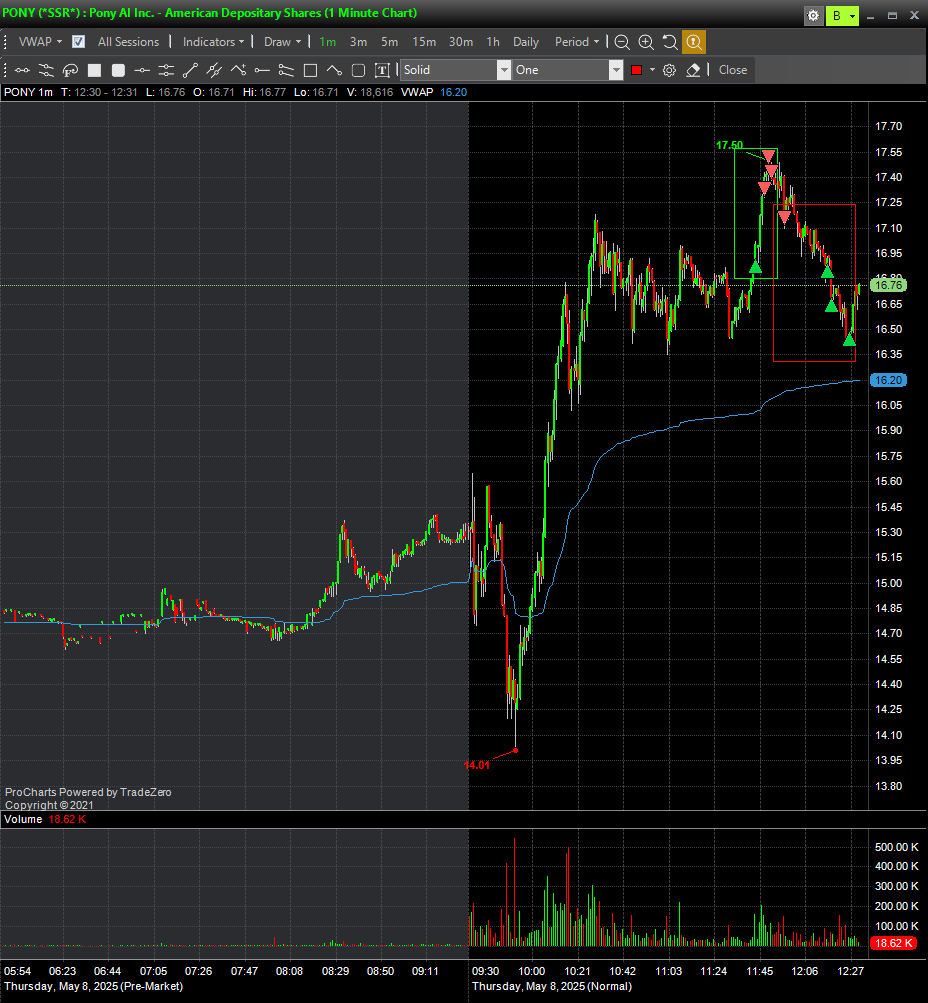Select the crossed lines drawing tool
The width and height of the screenshot is (928, 1003).
tap(214, 70)
